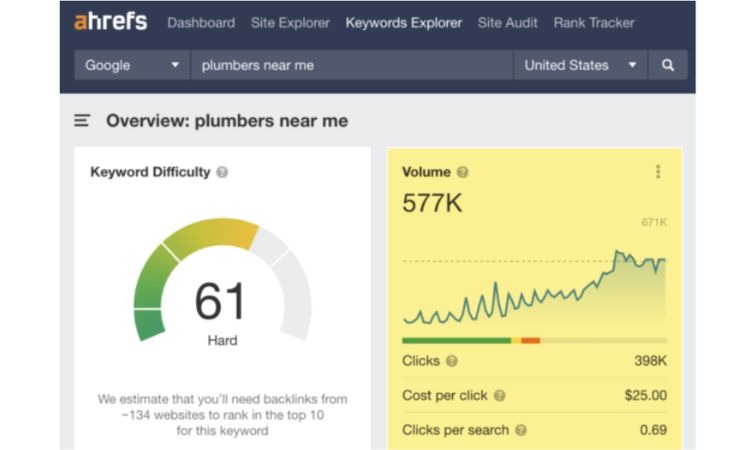Expand the United States country dropdown
Screen dimensions: 750x450
point(580,66)
